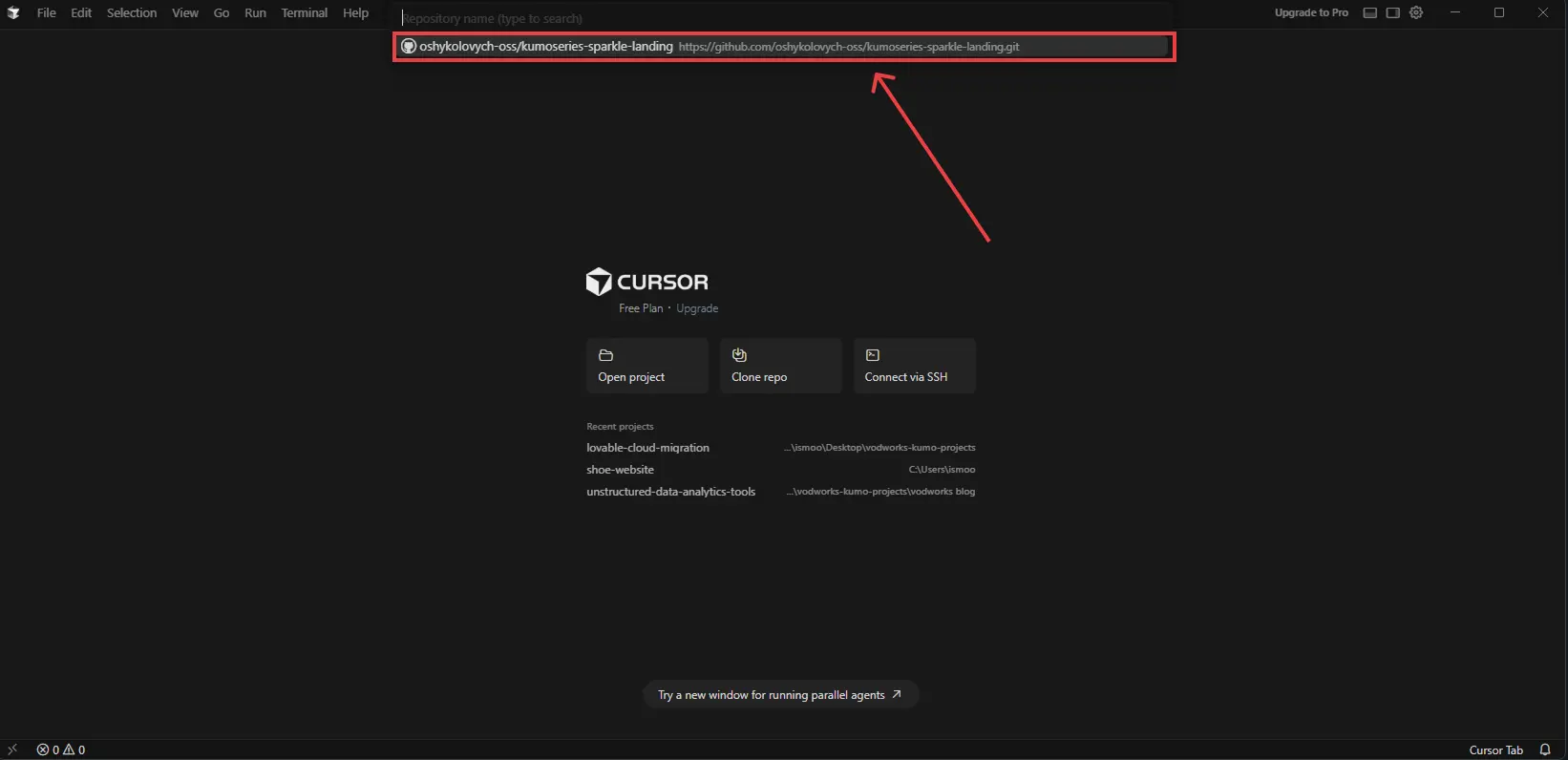1568x760 pixels.
Task: Toggle the bottom panel layout icon
Action: 1370,12
